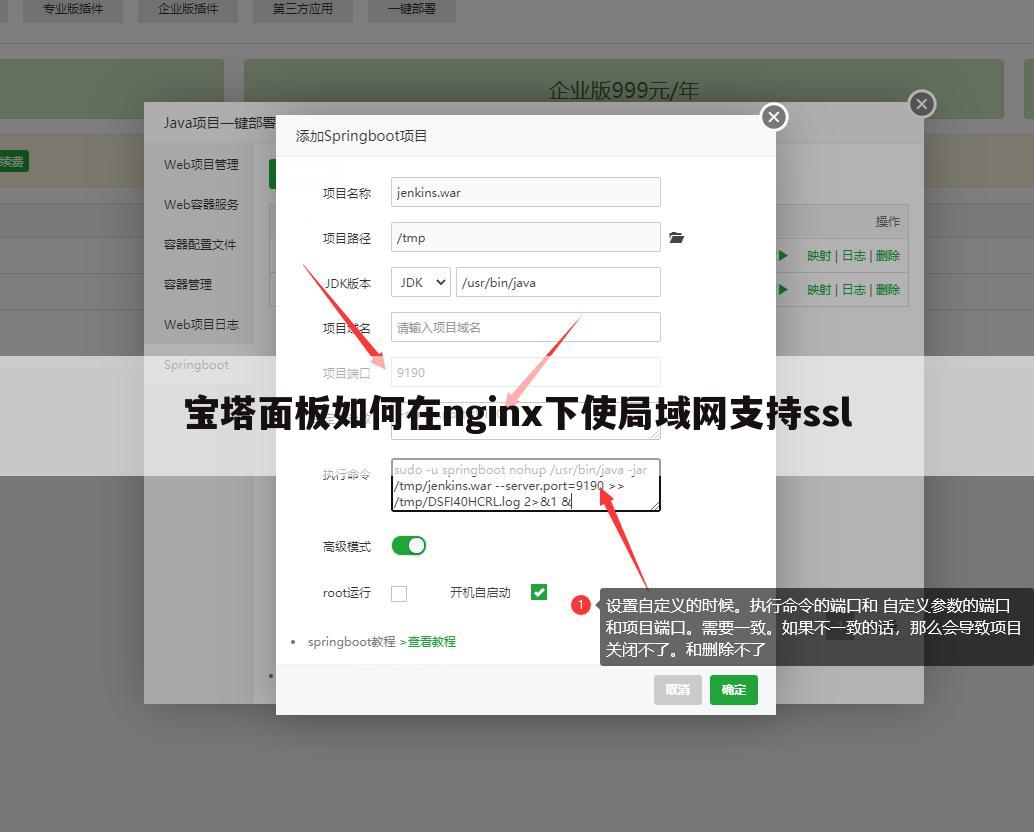Check the root运行 checkbox

point(399,593)
